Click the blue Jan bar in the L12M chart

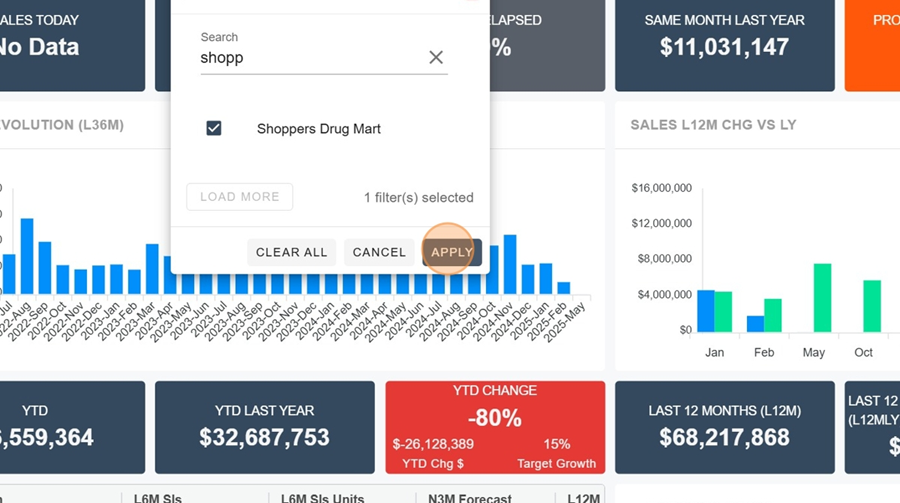(x=706, y=311)
